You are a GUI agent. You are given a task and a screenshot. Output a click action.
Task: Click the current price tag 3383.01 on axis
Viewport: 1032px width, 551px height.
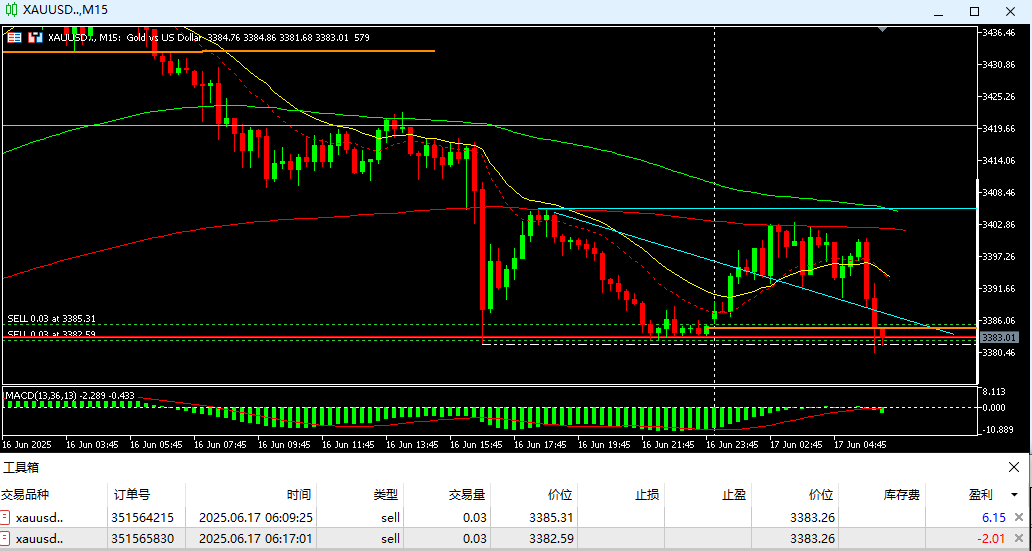coord(1001,338)
